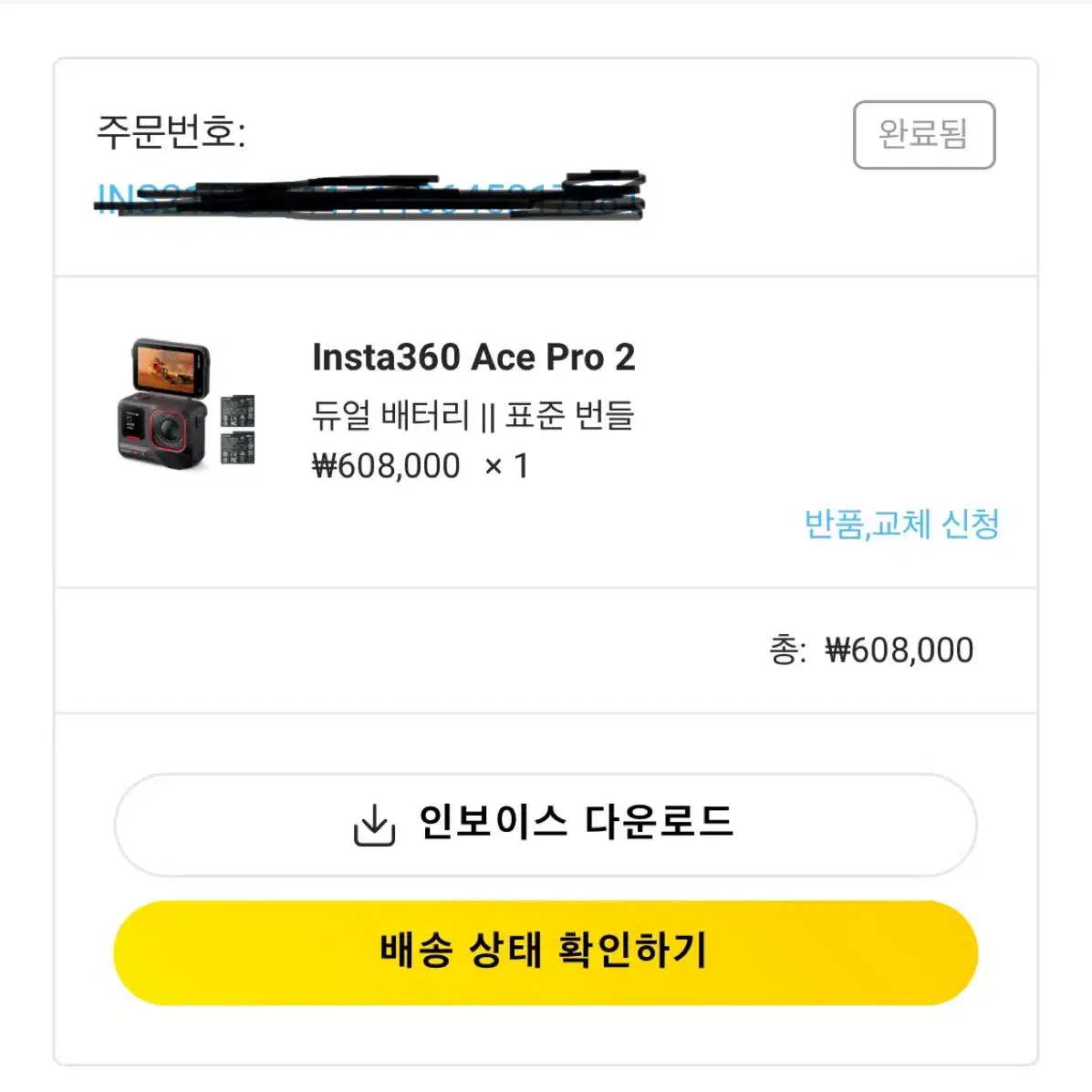Tap the 완료됨 order status badge

[923, 134]
